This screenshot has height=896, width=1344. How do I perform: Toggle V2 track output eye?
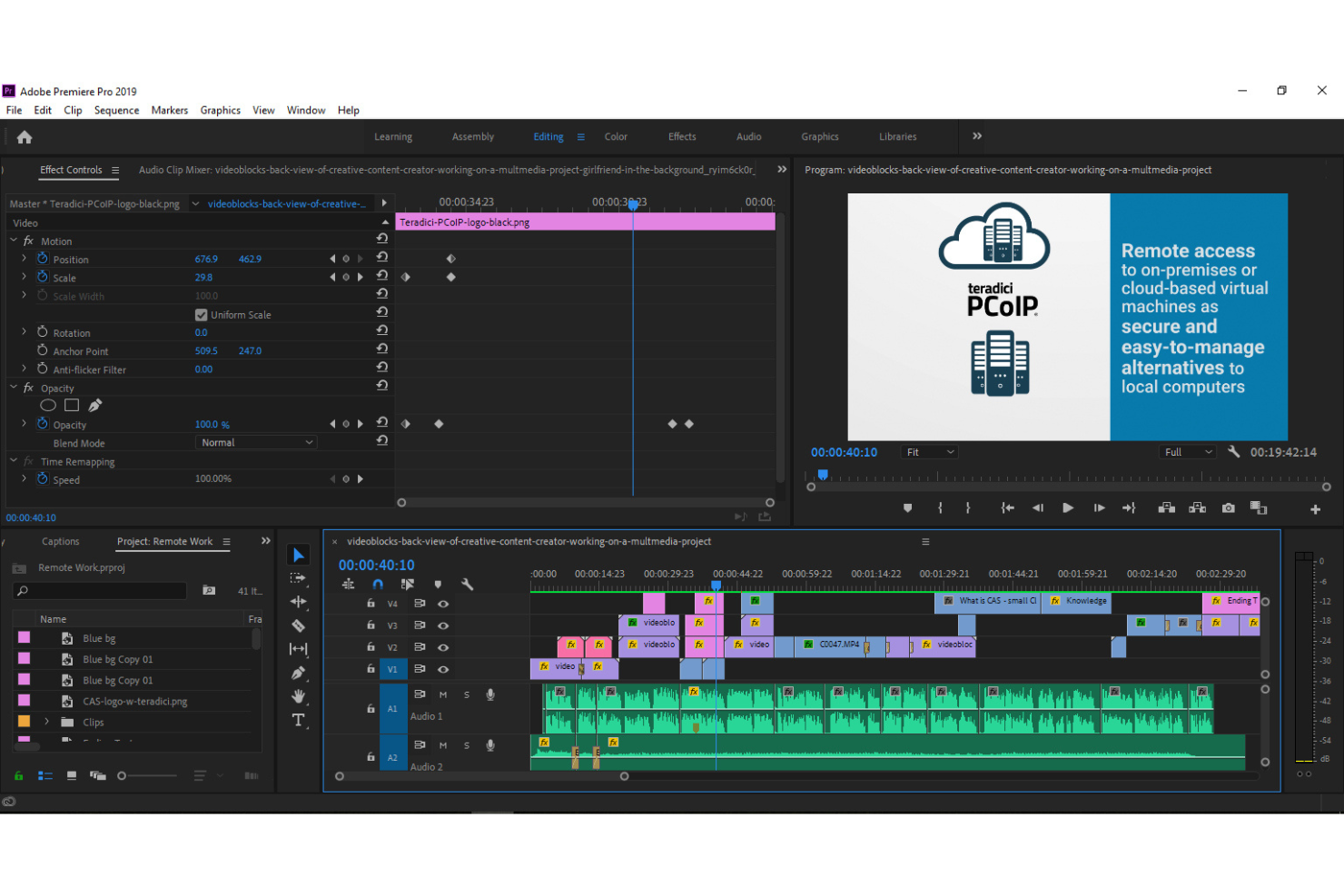443,647
